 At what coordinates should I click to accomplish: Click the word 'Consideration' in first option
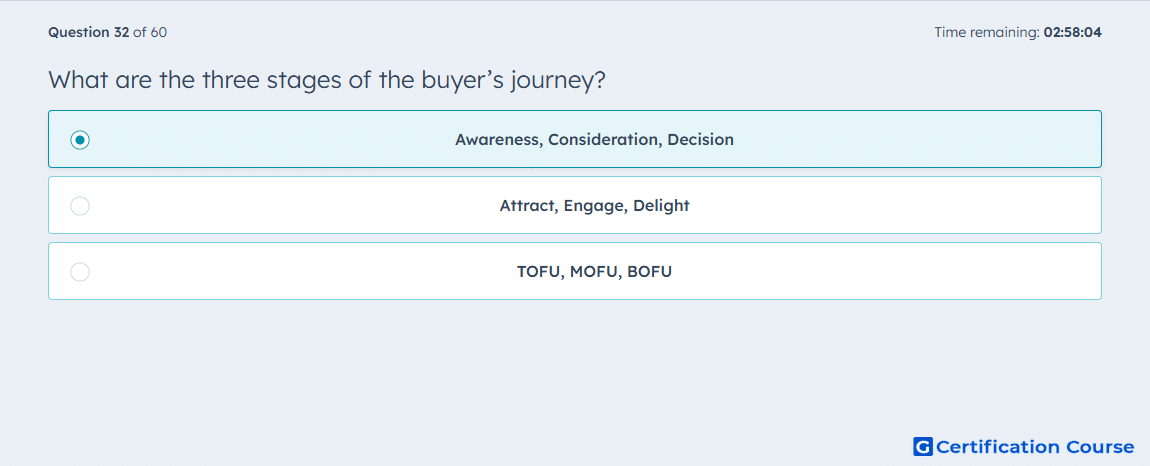[605, 139]
